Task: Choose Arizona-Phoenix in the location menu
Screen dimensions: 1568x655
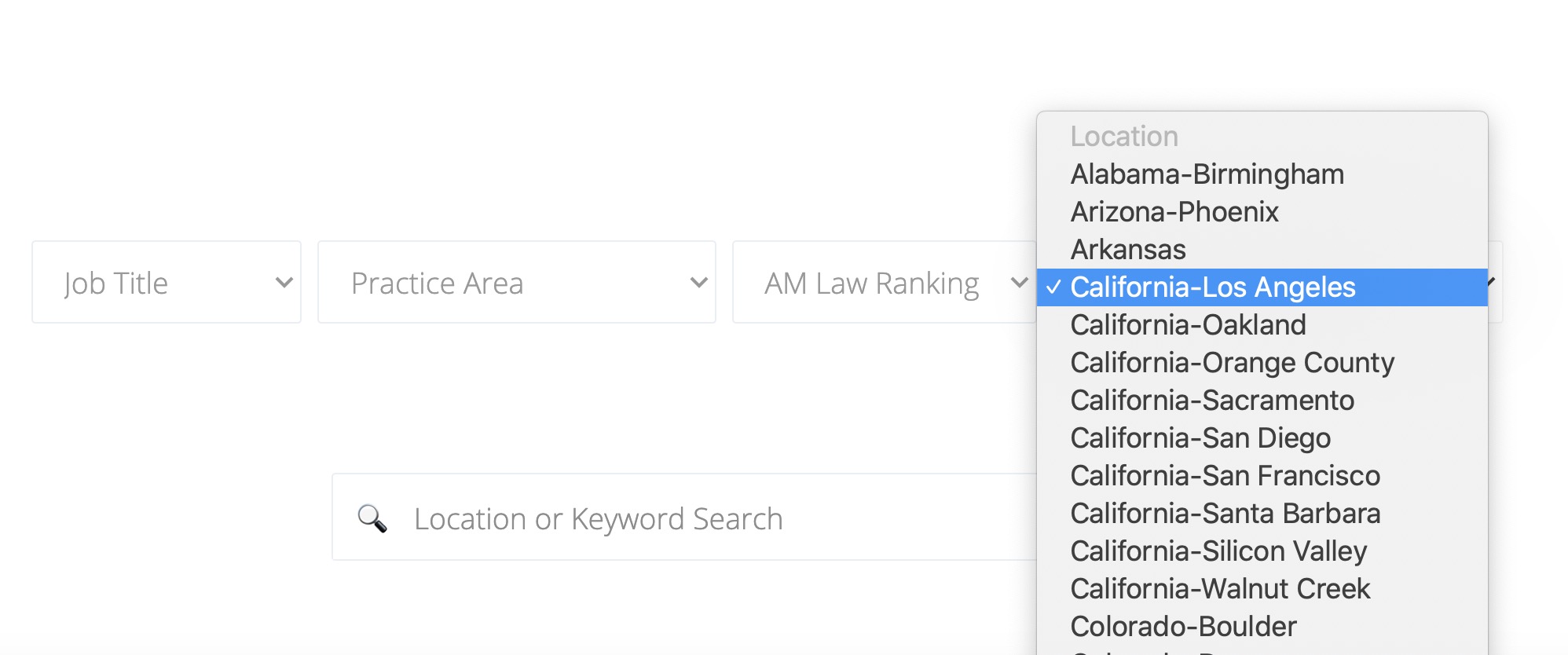Action: (1174, 212)
